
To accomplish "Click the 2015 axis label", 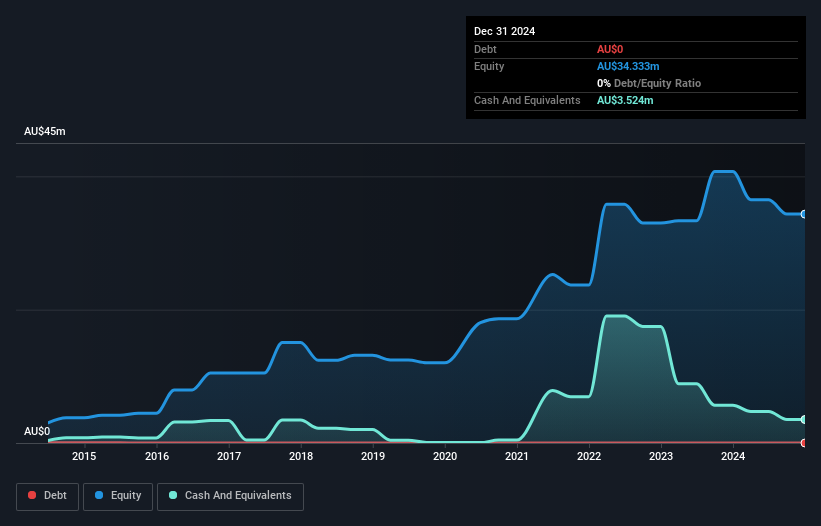I will [x=84, y=456].
